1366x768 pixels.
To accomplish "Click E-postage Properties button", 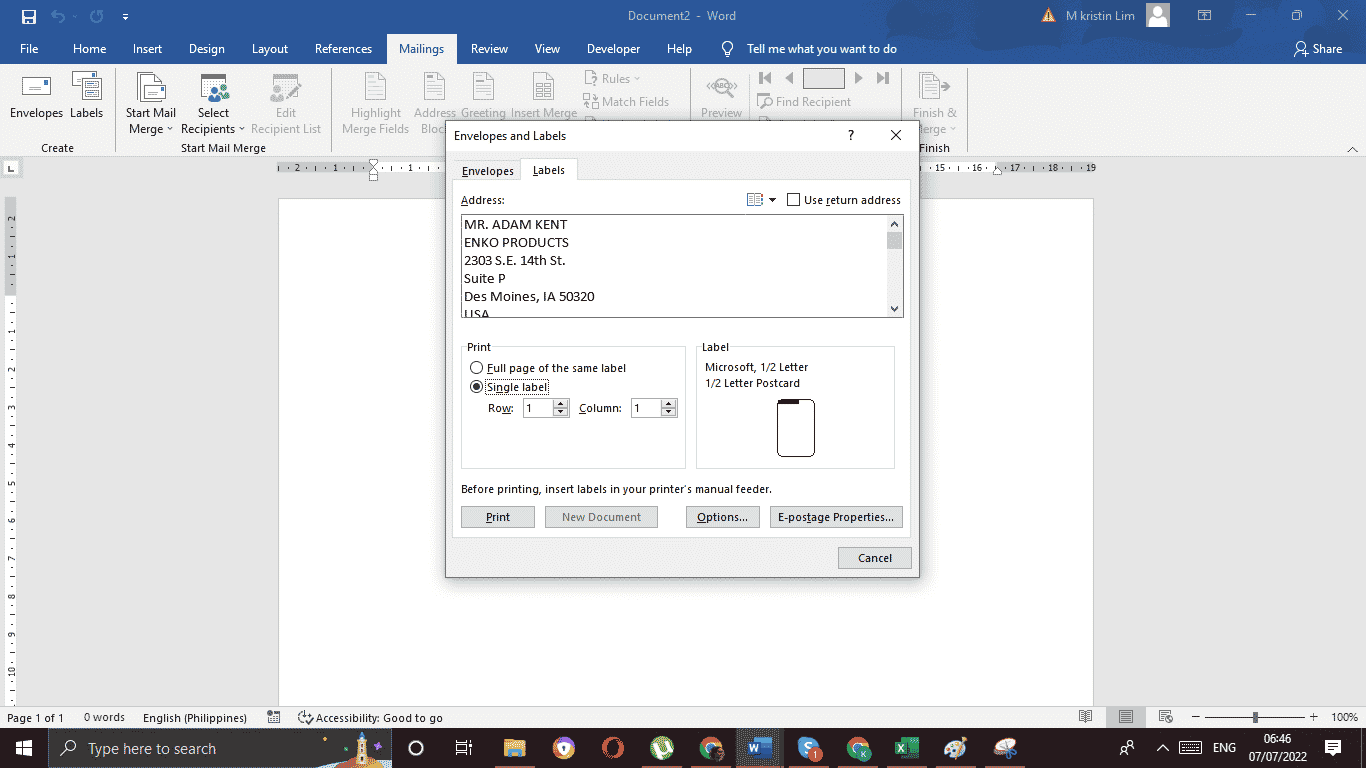I will 836,517.
